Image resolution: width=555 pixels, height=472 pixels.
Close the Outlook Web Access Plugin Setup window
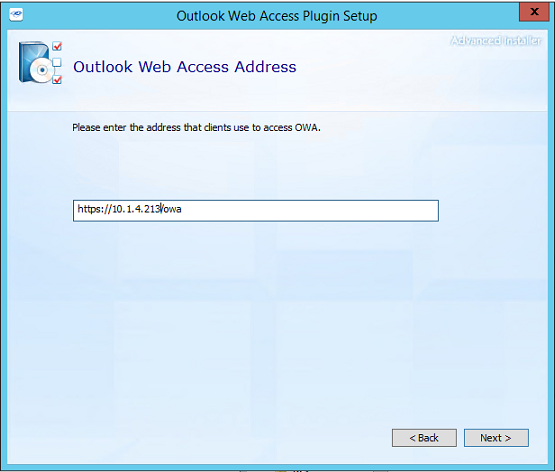pyautogui.click(x=534, y=12)
